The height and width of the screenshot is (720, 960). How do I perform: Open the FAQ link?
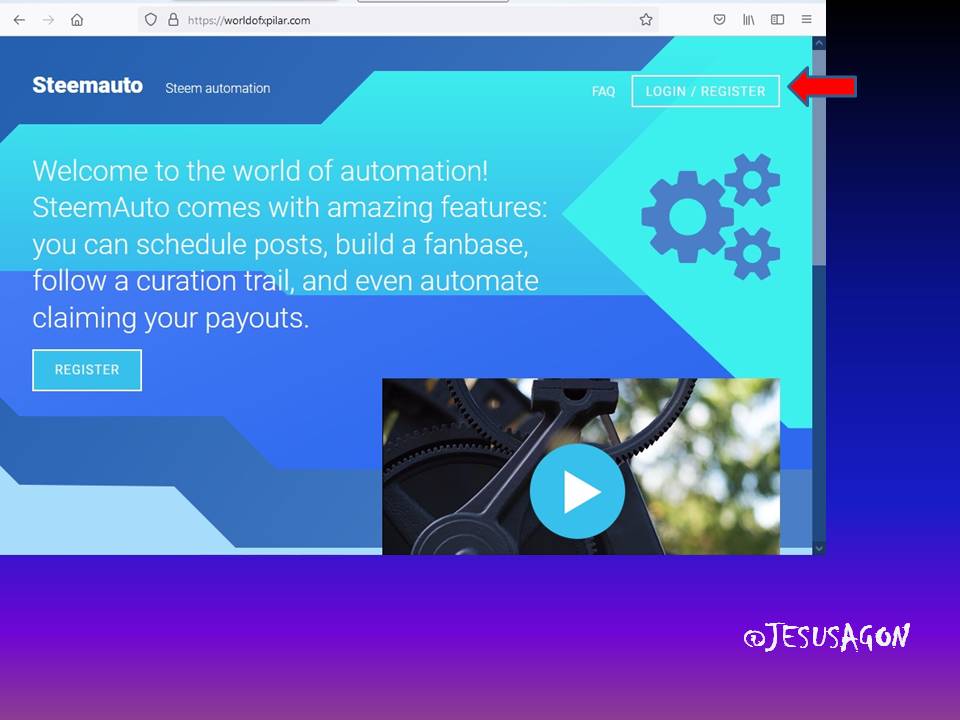[x=603, y=92]
